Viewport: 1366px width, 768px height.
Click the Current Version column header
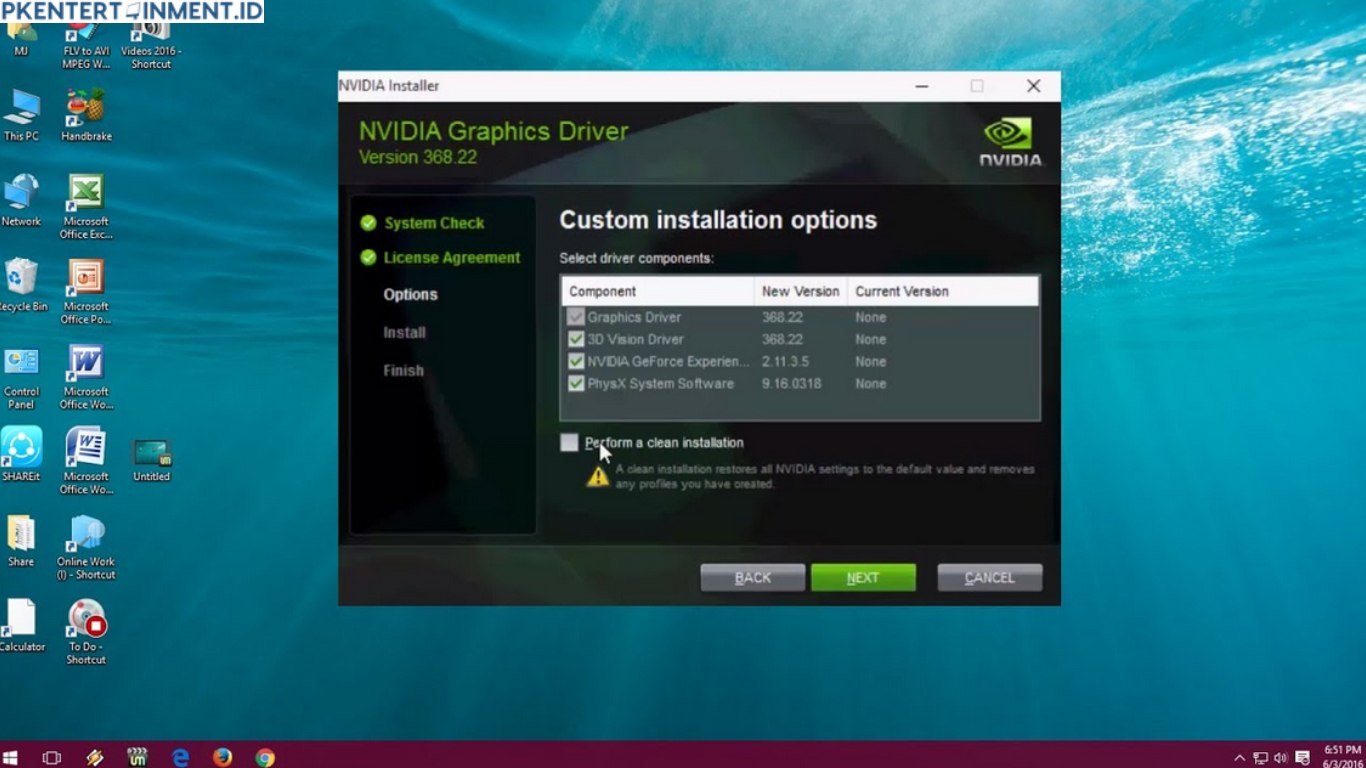coord(943,291)
